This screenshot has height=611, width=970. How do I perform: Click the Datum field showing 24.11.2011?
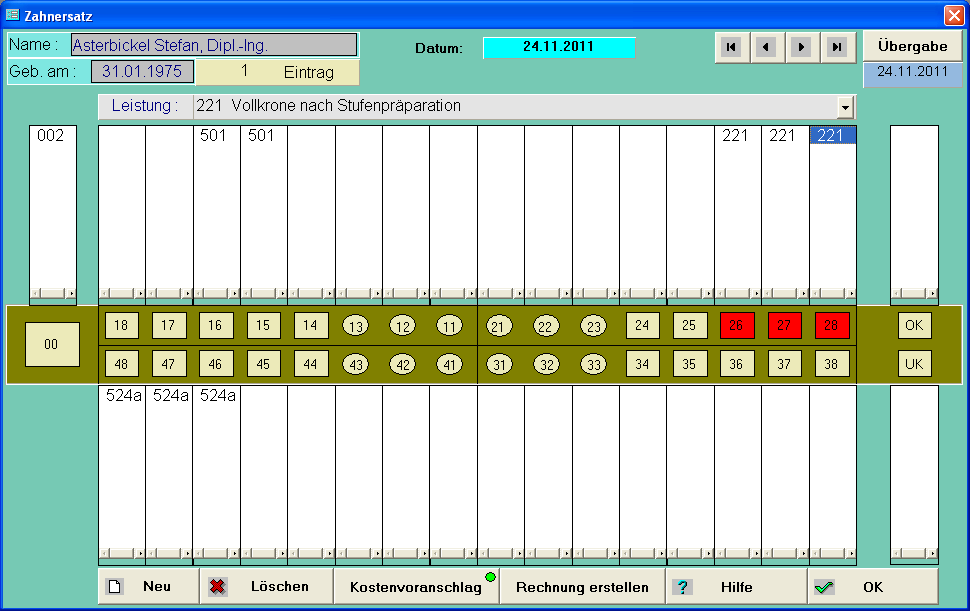click(559, 47)
